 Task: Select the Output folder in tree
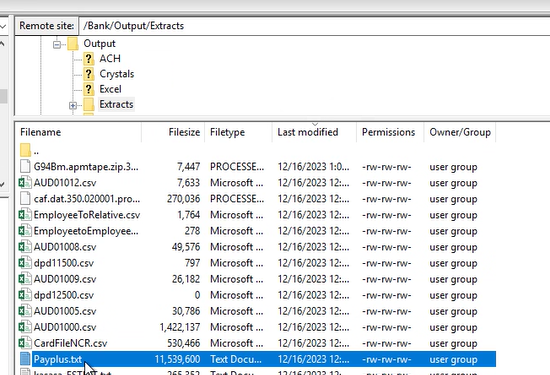[x=99, y=43]
